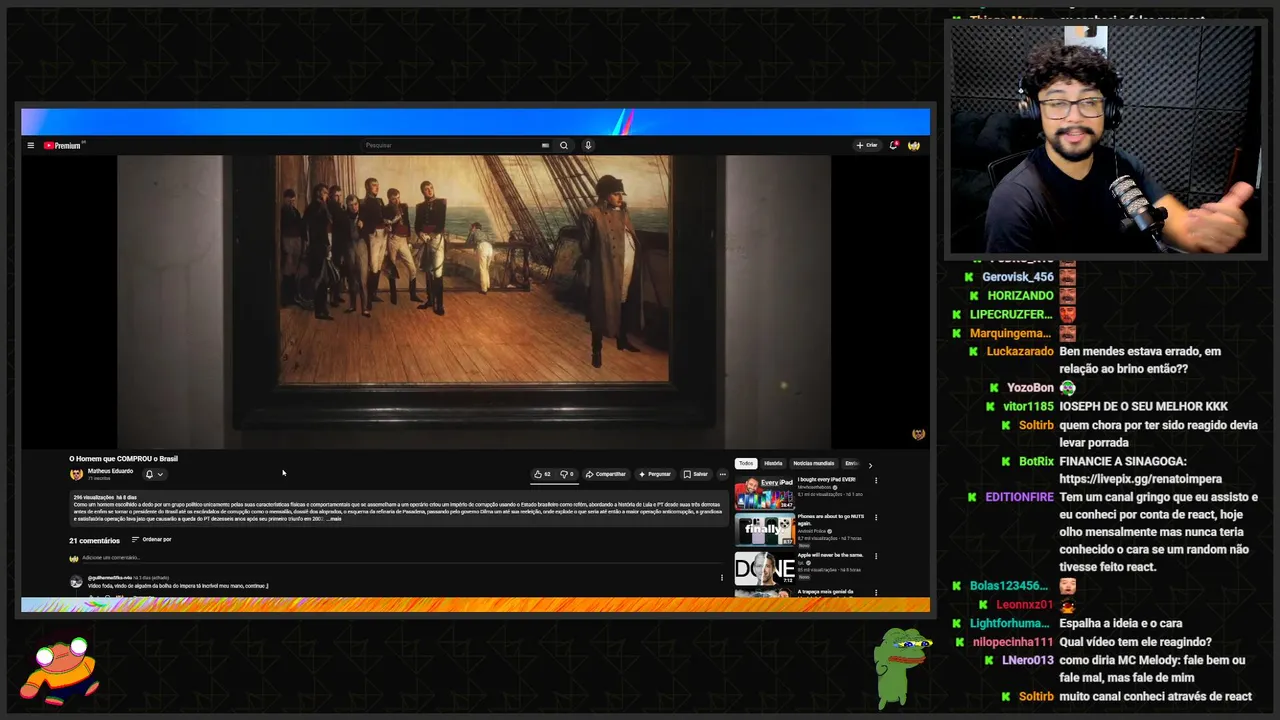The height and width of the screenshot is (720, 1280).
Task: Select the Notícias mundiais filter chip
Action: click(813, 464)
